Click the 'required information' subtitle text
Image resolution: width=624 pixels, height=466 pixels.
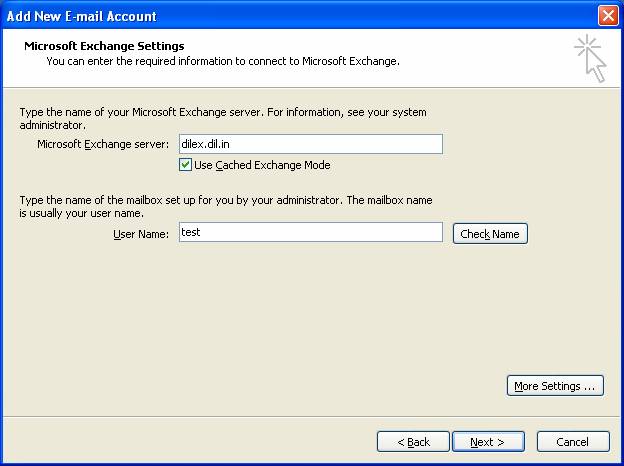coord(222,61)
